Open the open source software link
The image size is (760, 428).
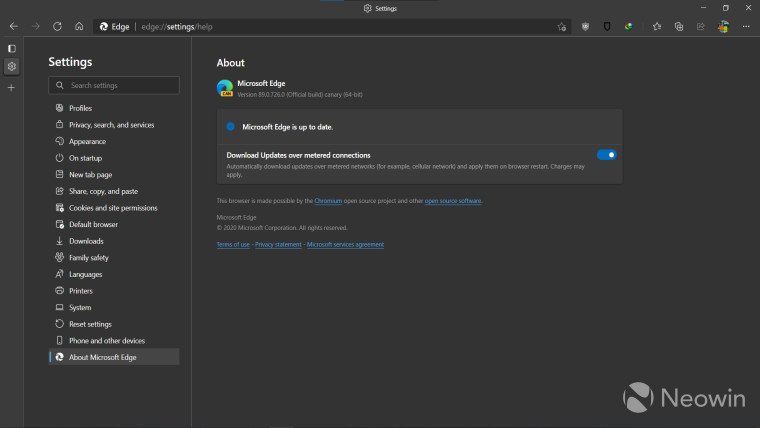(453, 201)
